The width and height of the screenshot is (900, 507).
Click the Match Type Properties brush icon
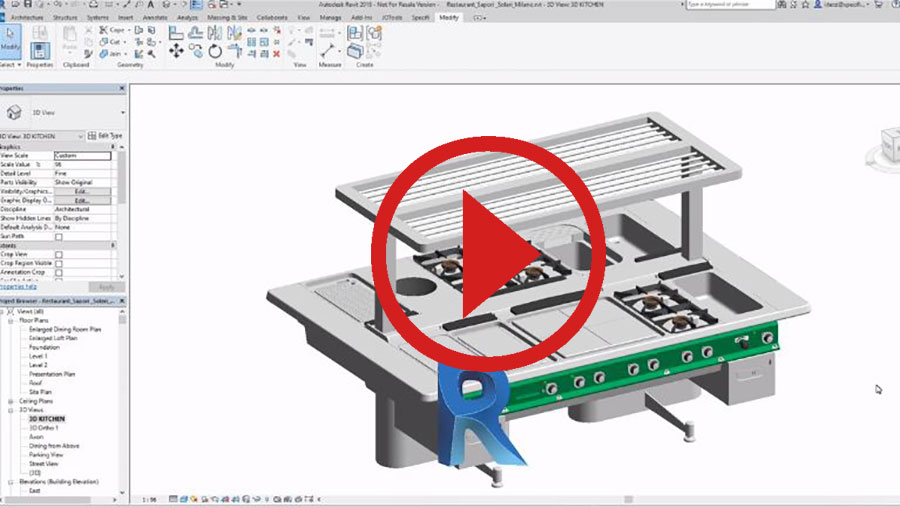pos(88,54)
